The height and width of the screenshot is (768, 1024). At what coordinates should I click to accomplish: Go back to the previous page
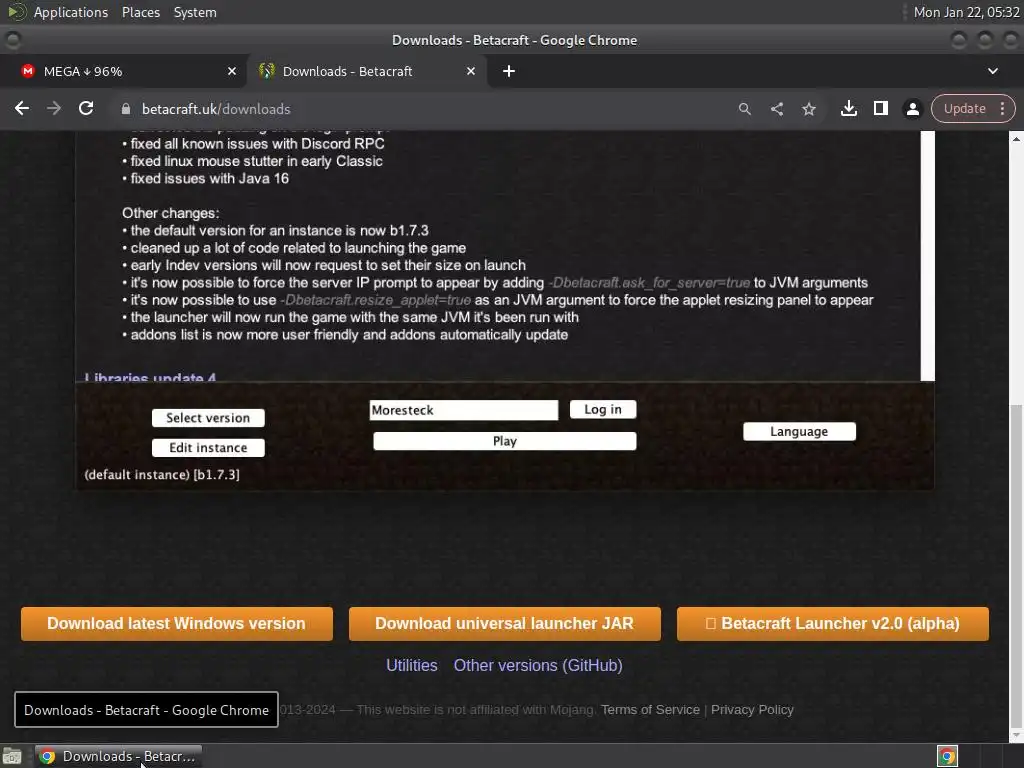coord(22,108)
